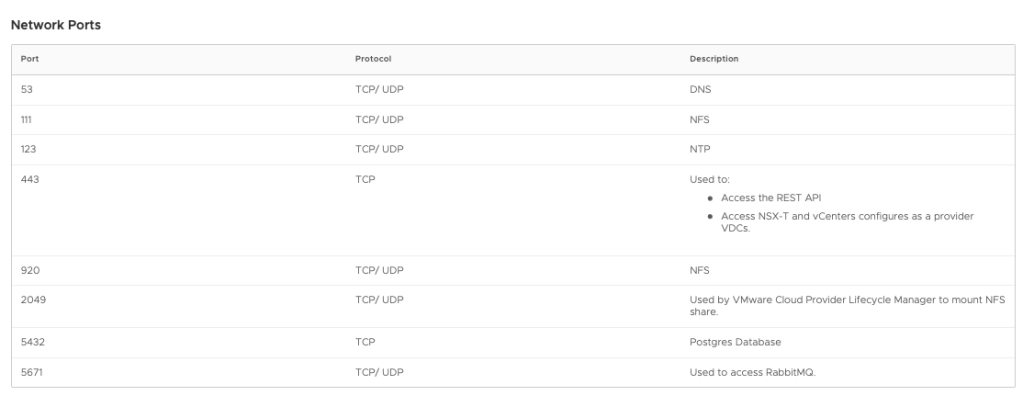This screenshot has height=407, width=1023.
Task: Click the TCP protocol cell for port 443
Action: click(364, 180)
